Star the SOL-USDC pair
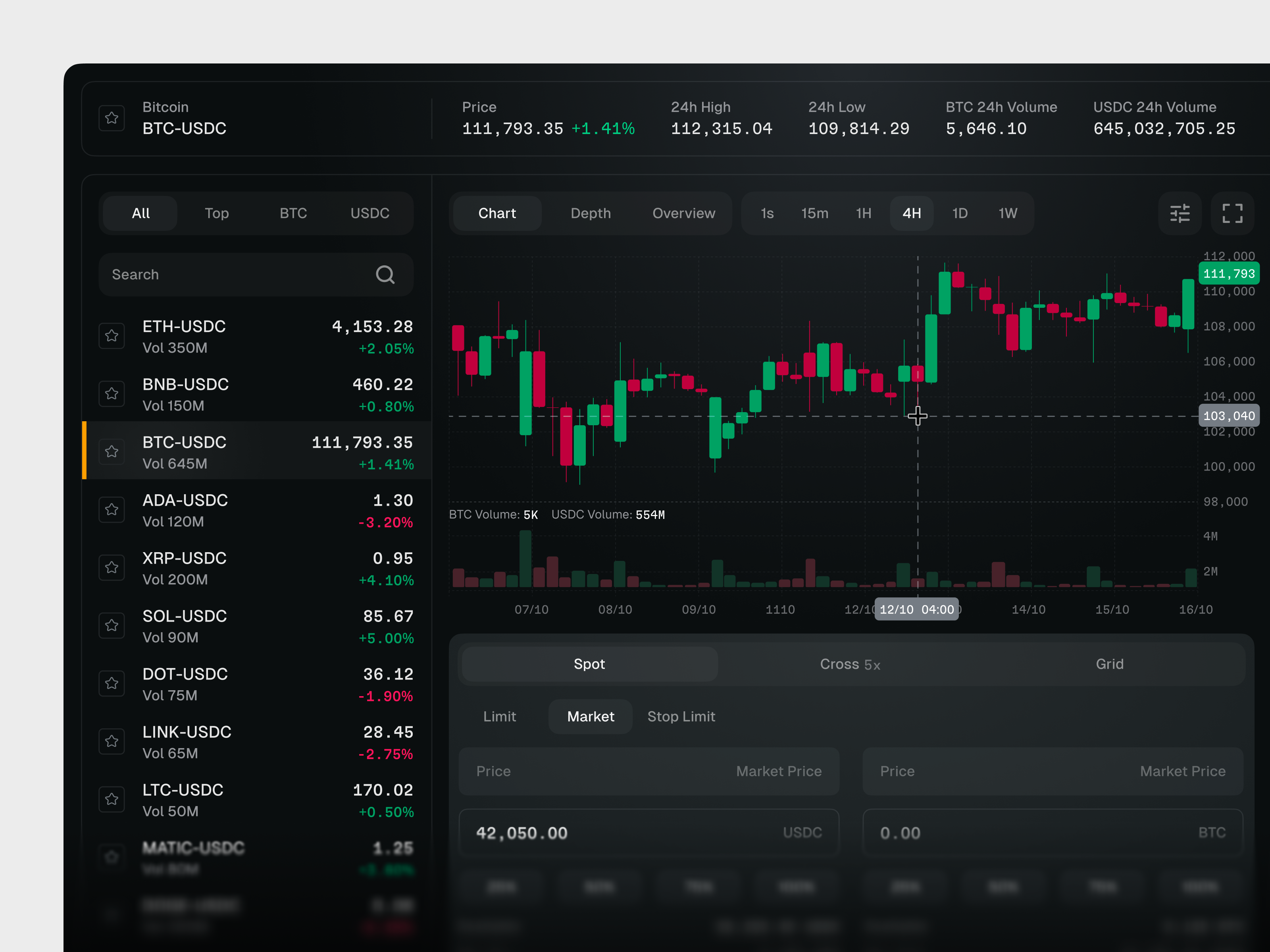 pyautogui.click(x=113, y=626)
